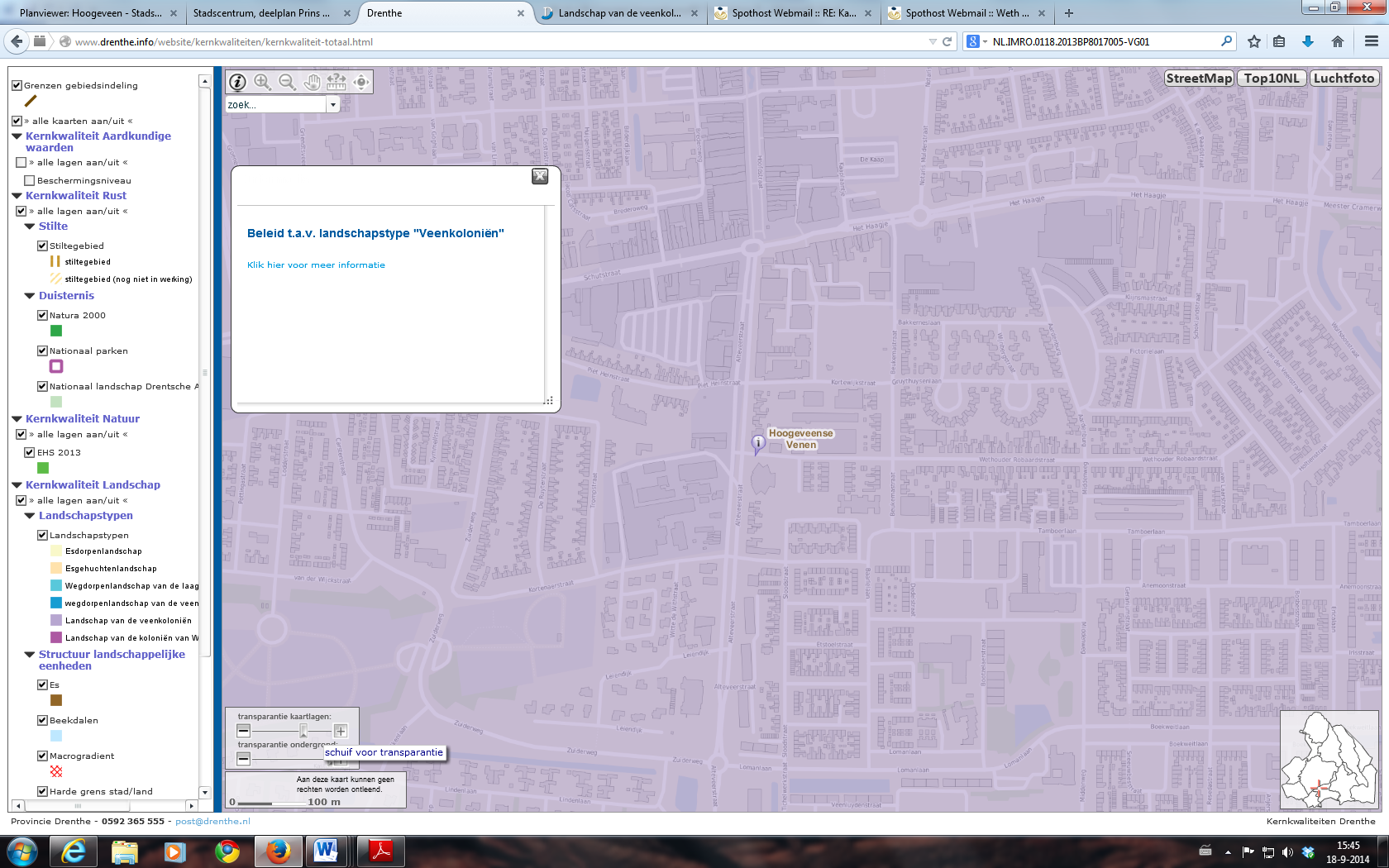Screen dimensions: 1389x868
Task: Click 'Klik hier voor meer informatie' link
Action: coord(316,265)
